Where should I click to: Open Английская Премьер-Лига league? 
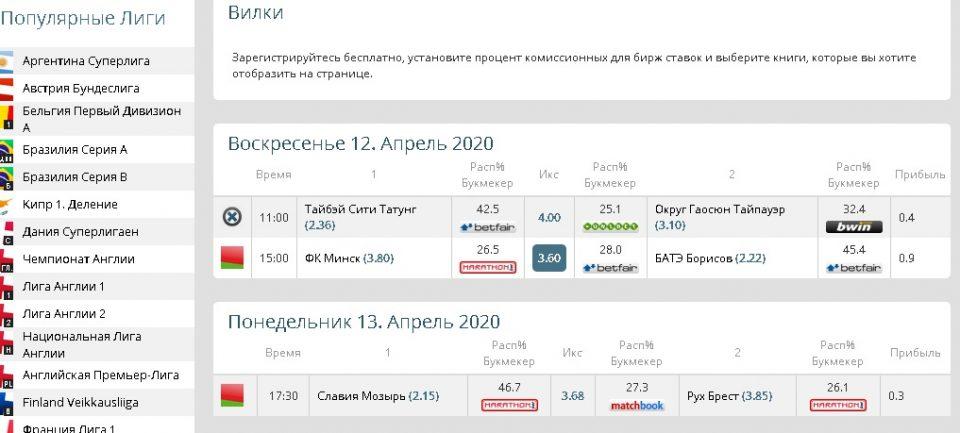coord(100,375)
